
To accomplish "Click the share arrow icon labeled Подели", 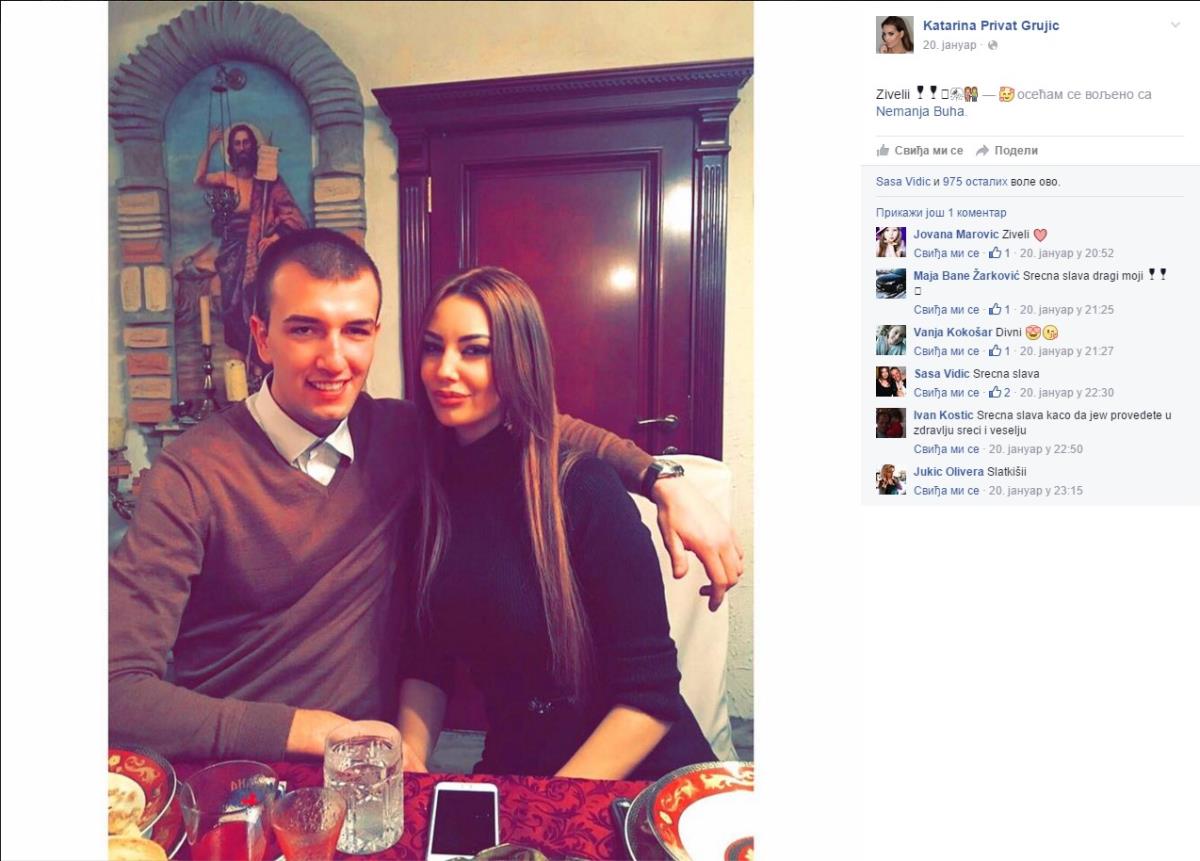I will click(x=982, y=150).
